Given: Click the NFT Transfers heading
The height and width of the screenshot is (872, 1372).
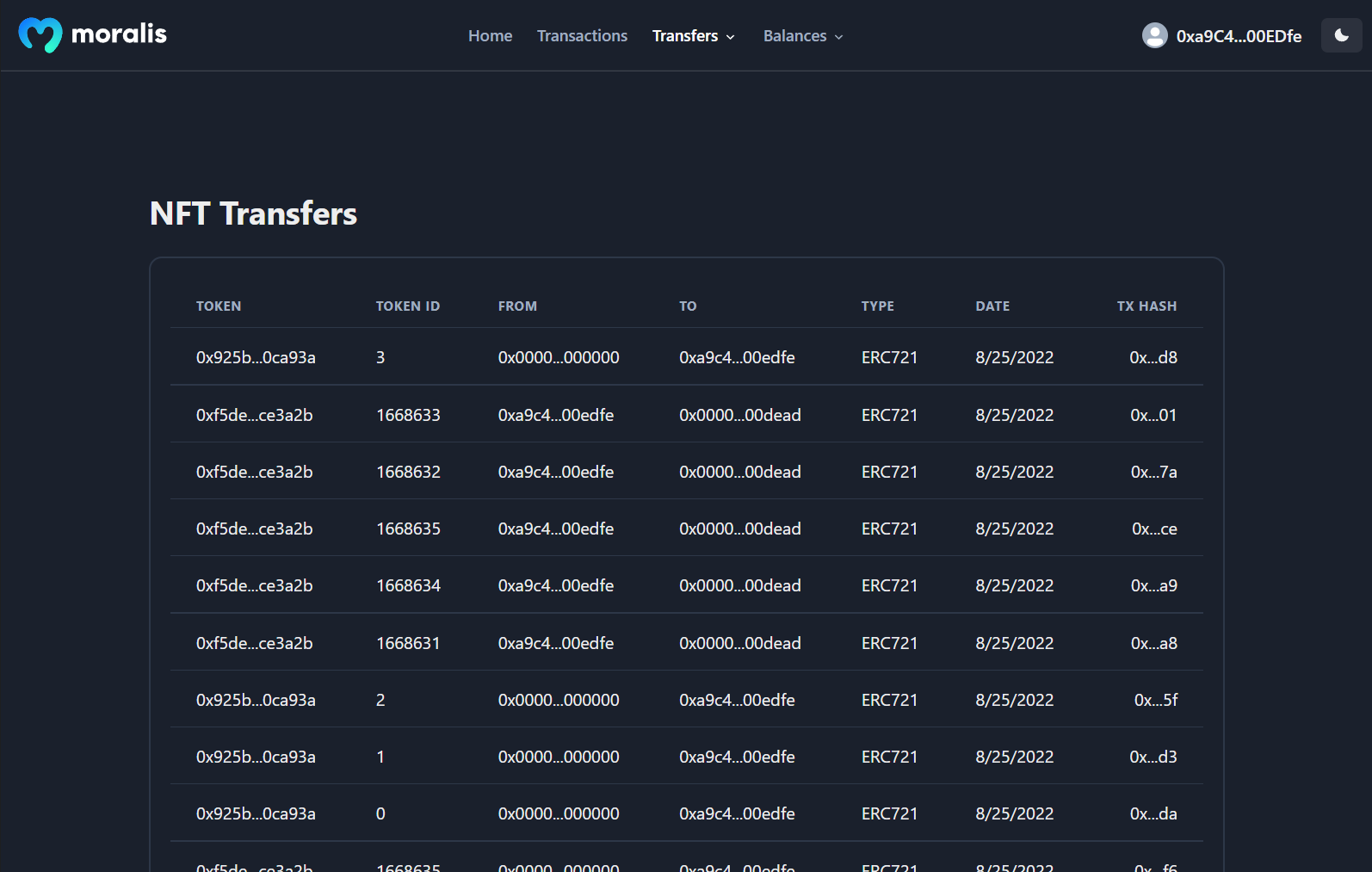Looking at the screenshot, I should coord(253,213).
